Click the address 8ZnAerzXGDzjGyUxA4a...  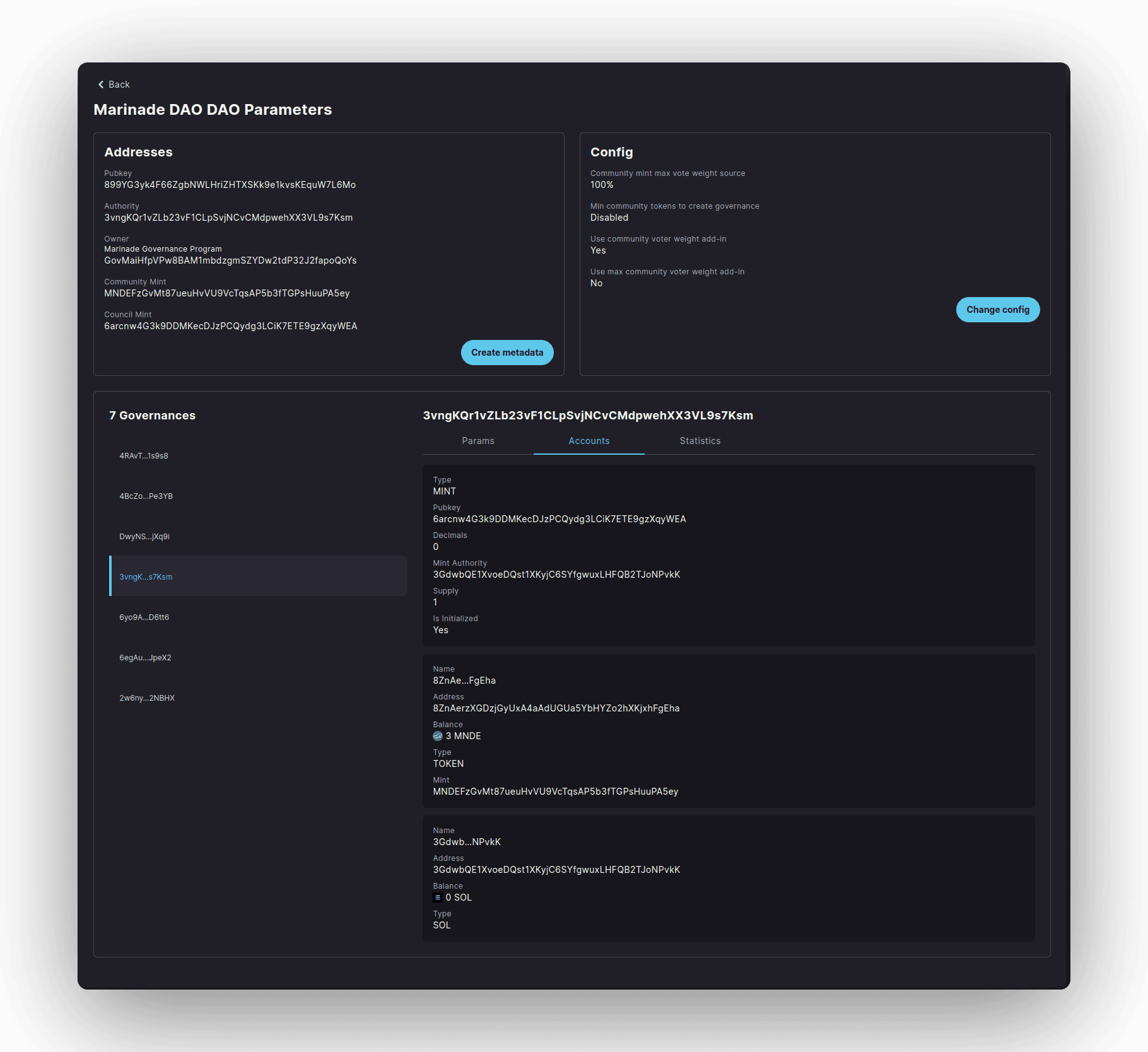(x=556, y=708)
